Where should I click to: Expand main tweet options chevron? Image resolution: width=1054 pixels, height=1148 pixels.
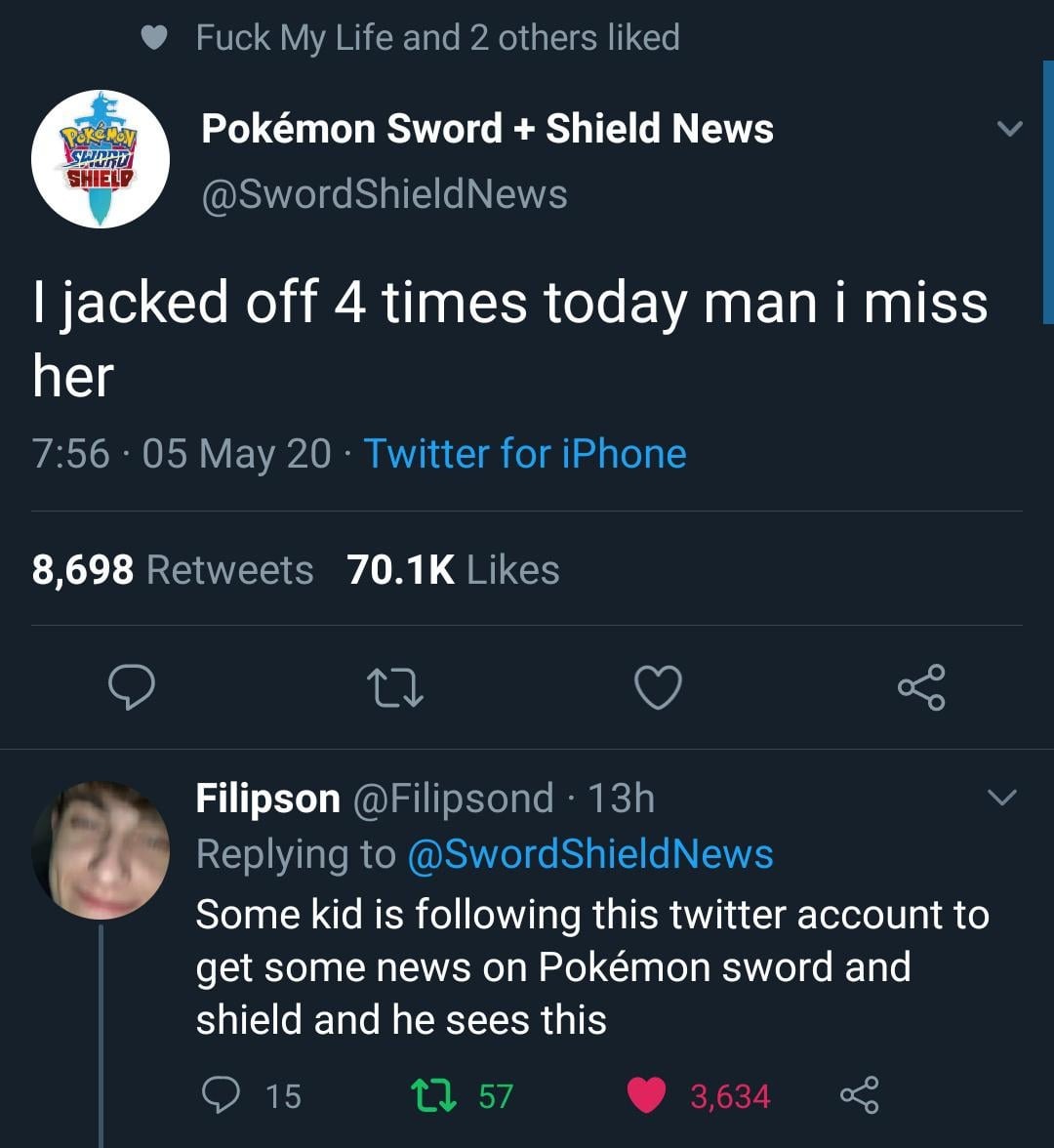[1009, 129]
